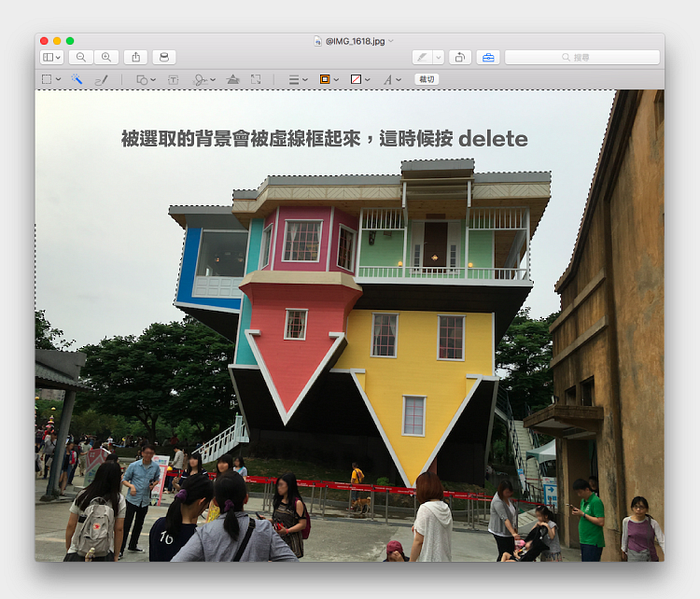Viewport: 700px width, 599px height.
Task: Click the document proxy icon in title
Action: [x=317, y=41]
